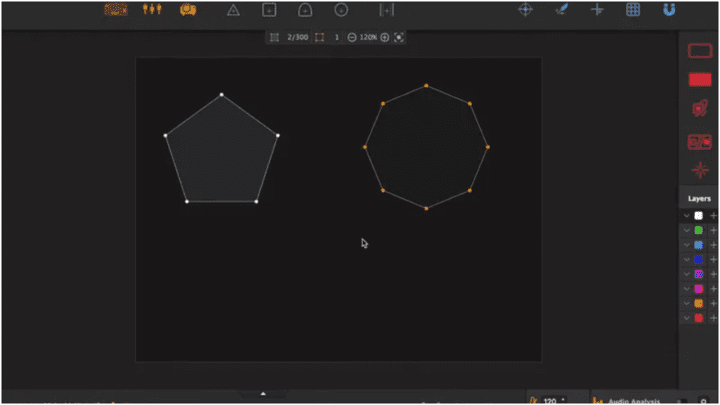Select the green layer color swatch
Screen dimensions: 720x405
698,230
